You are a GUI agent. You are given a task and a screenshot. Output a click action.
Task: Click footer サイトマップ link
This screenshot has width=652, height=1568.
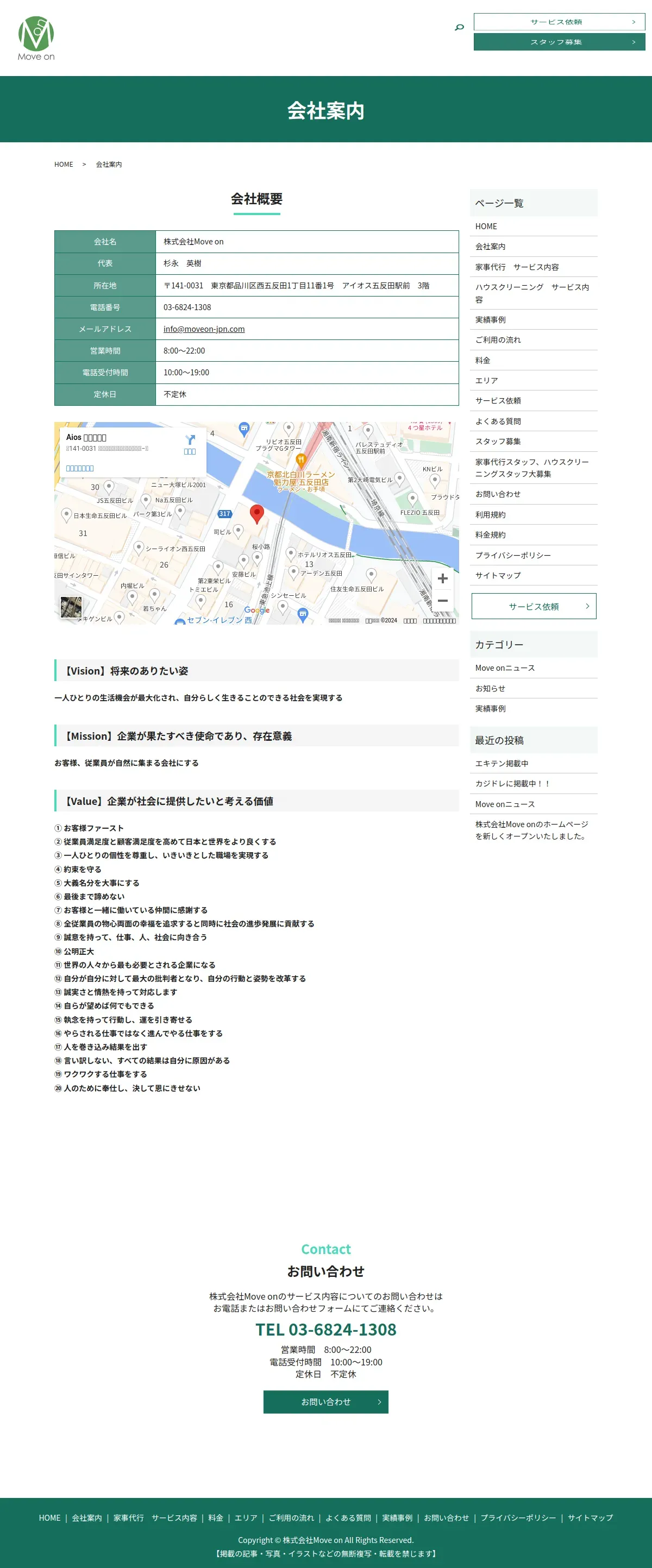(x=591, y=1517)
